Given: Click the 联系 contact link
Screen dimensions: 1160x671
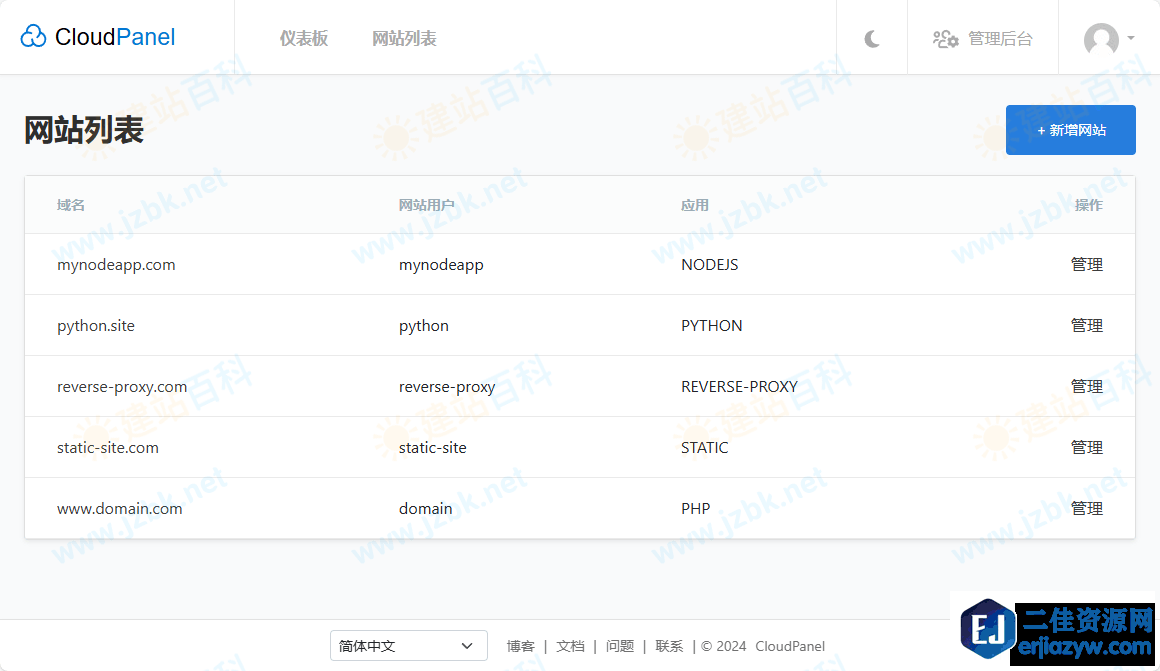Looking at the screenshot, I should pos(669,645).
